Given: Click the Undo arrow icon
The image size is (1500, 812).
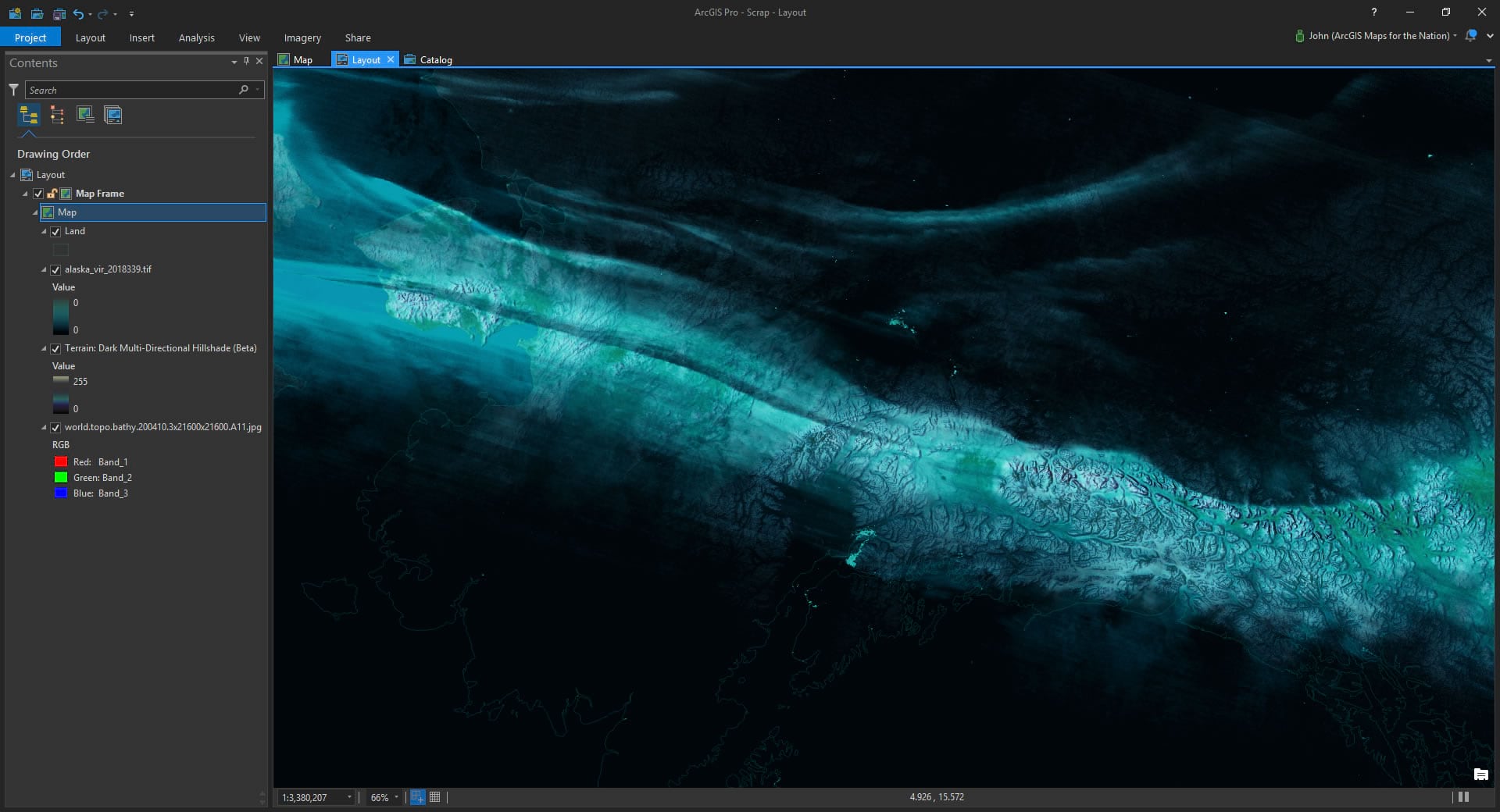Looking at the screenshot, I should click(78, 13).
